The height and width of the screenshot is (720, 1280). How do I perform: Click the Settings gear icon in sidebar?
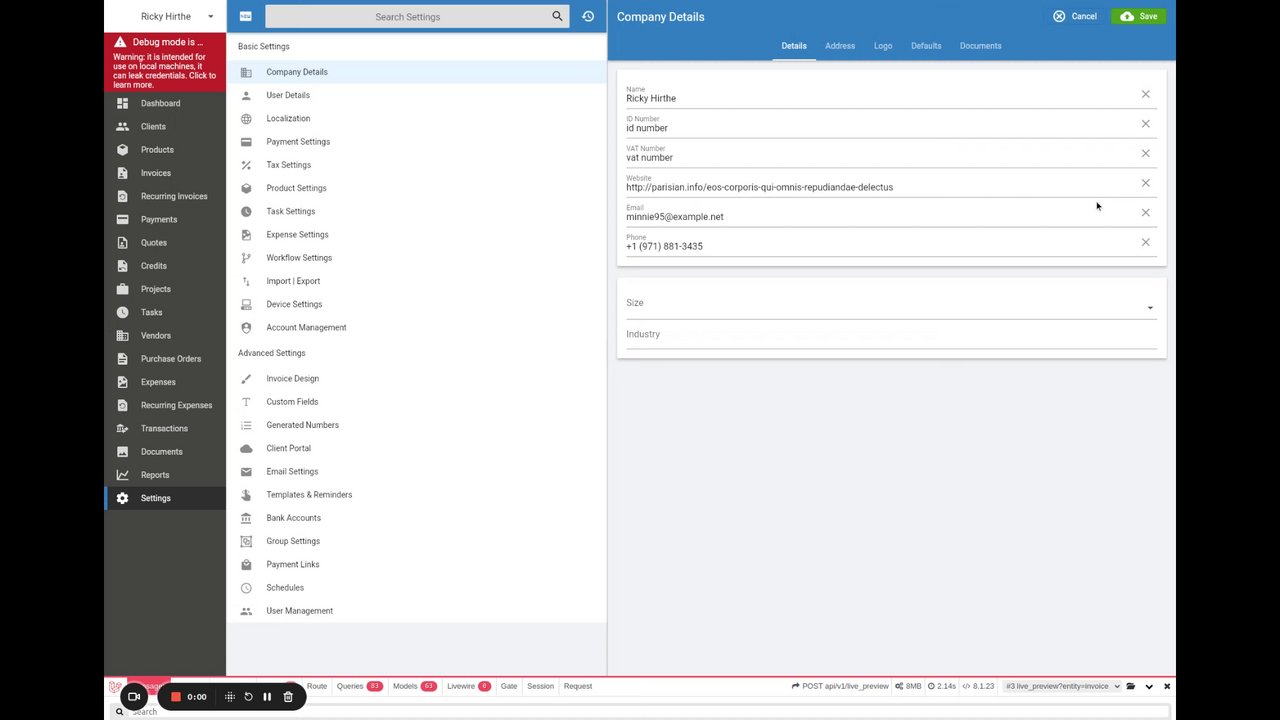pyautogui.click(x=122, y=498)
